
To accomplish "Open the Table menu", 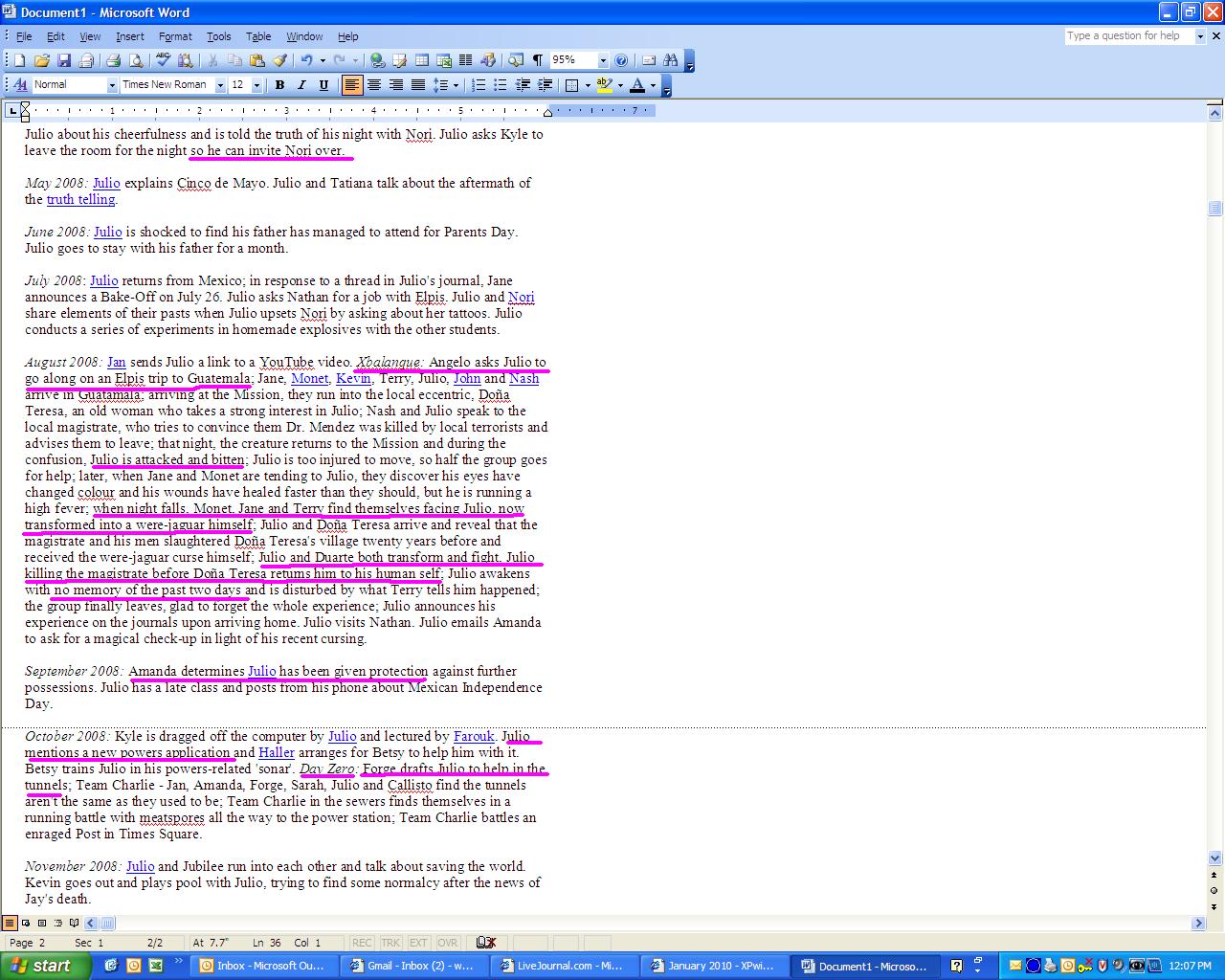I will (x=258, y=36).
